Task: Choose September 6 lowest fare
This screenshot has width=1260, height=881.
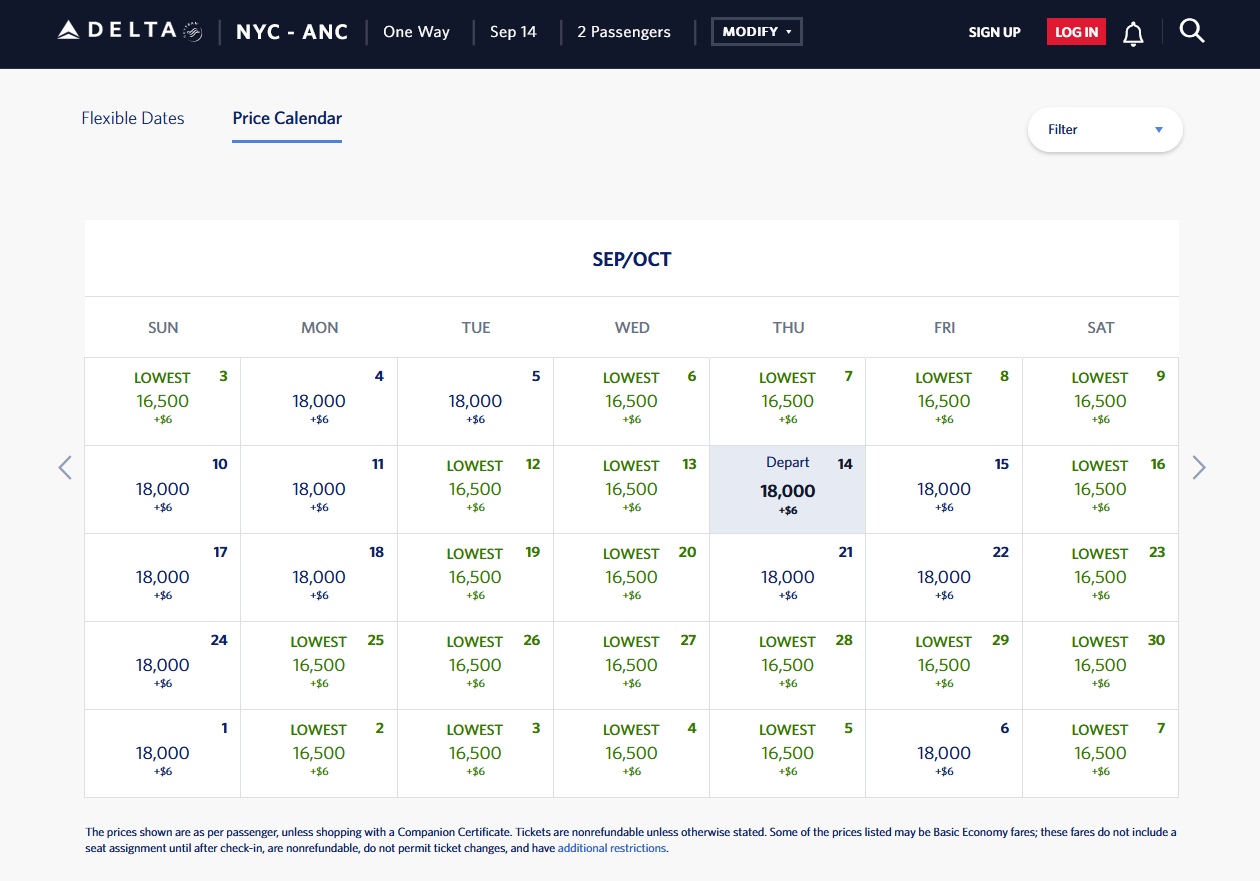Action: click(632, 402)
